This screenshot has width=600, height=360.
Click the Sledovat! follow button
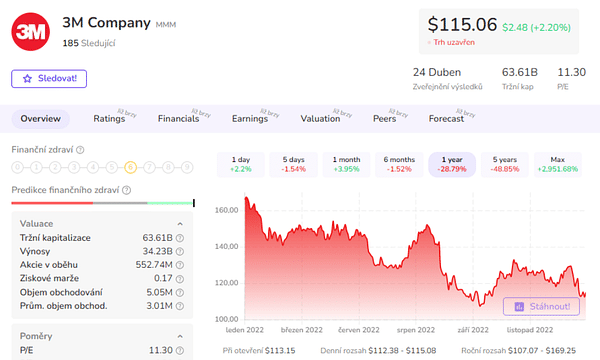pyautogui.click(x=49, y=79)
